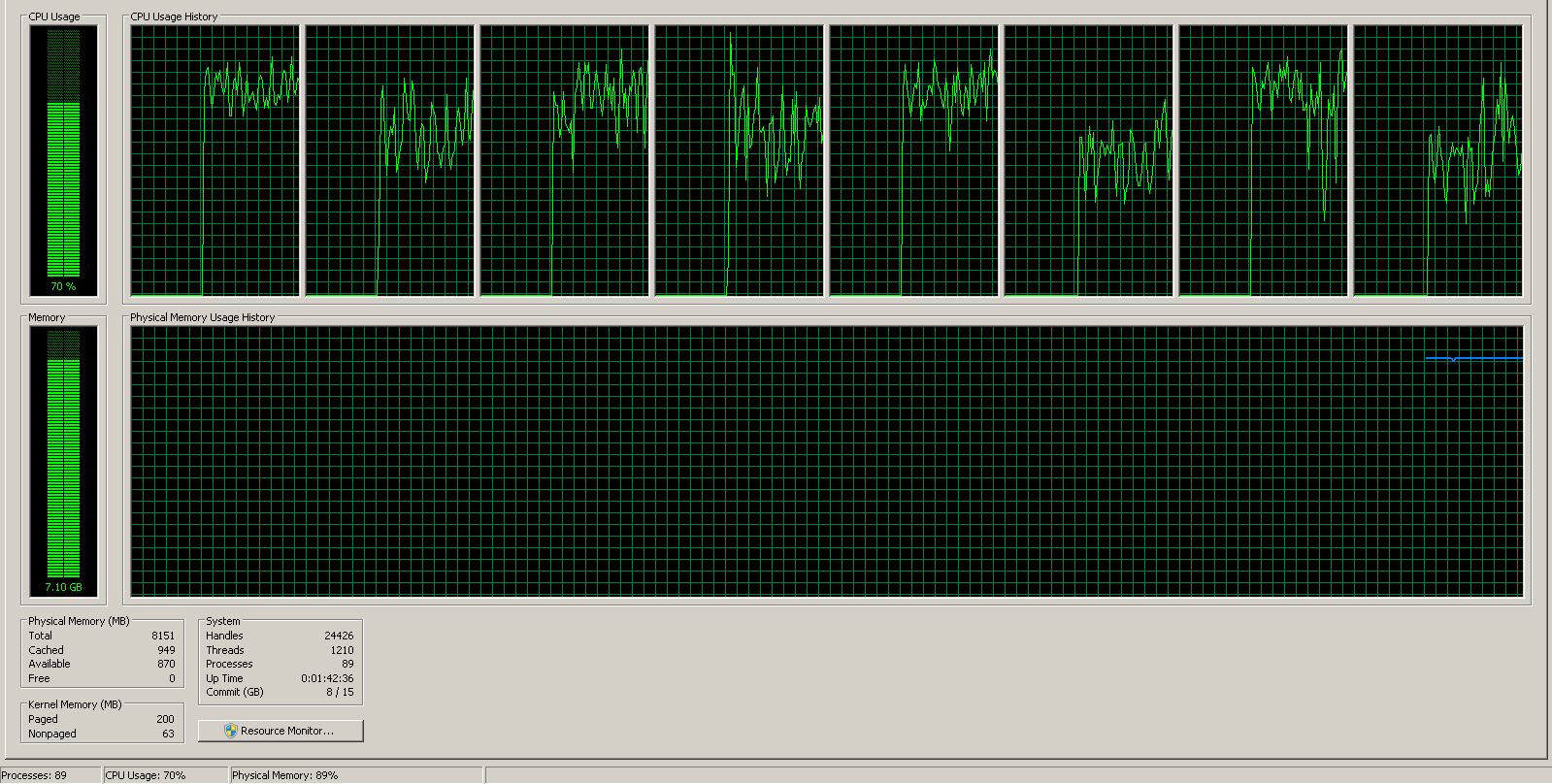Open the Resource Monitor button
The width and height of the screenshot is (1552, 784).
pyautogui.click(x=281, y=731)
